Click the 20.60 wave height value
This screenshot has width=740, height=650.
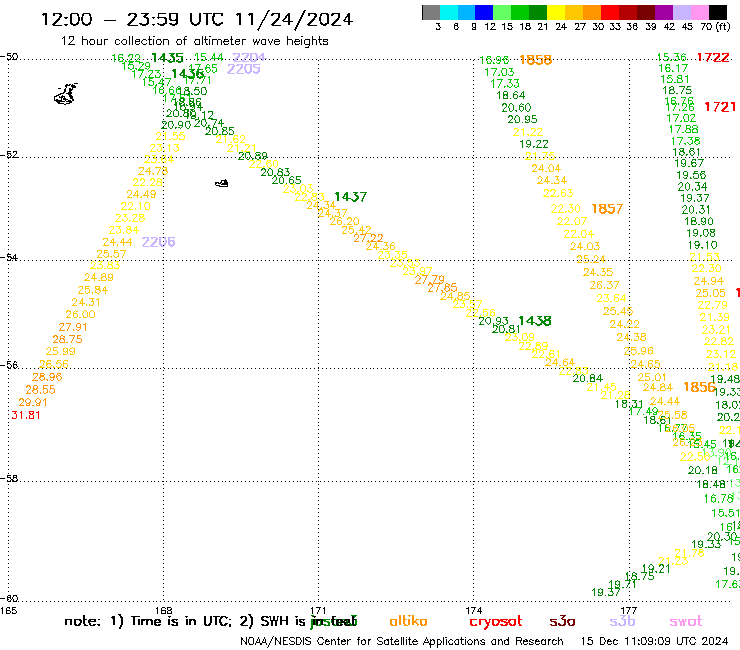coord(516,108)
